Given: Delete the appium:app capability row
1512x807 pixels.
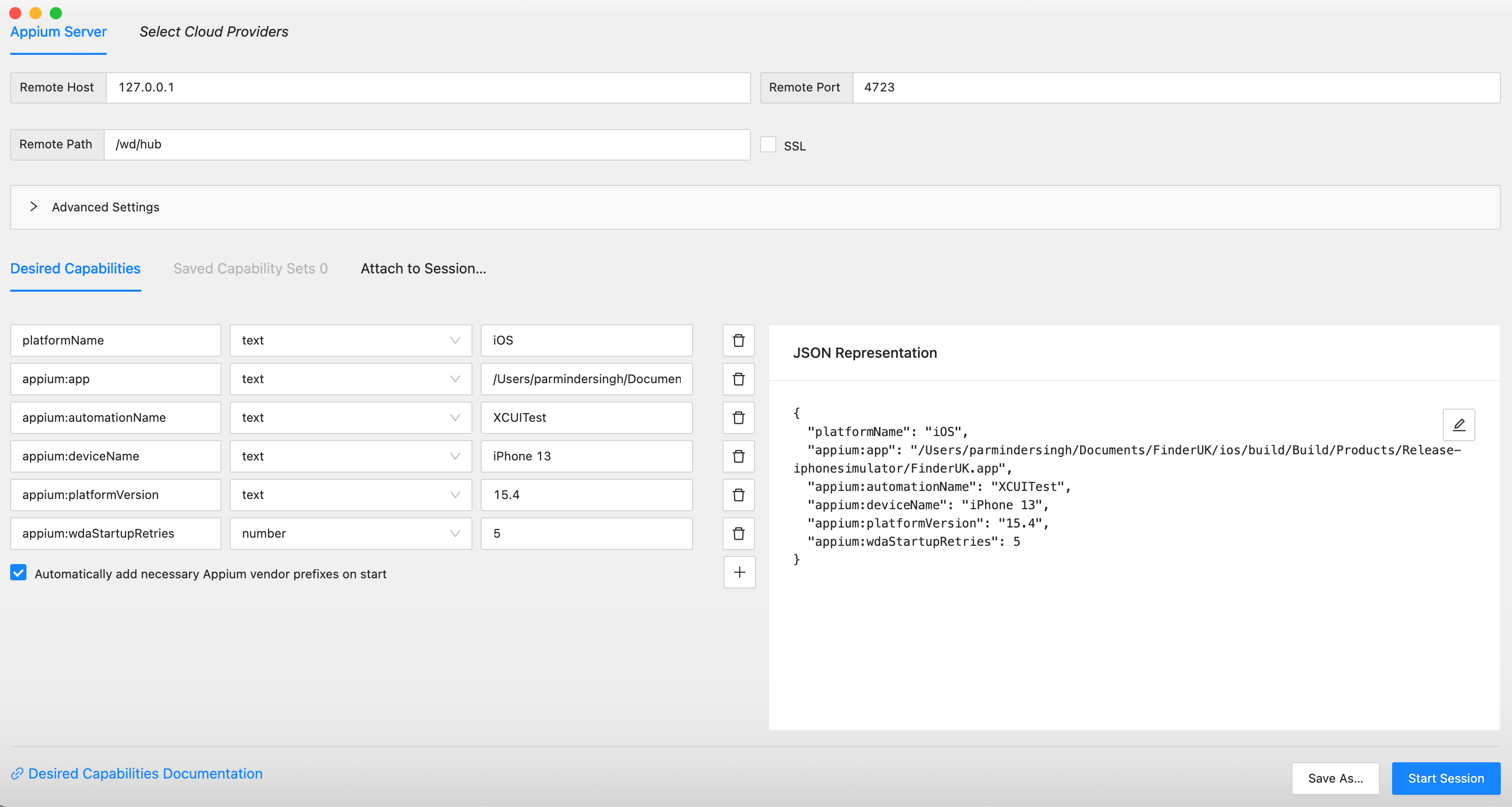Looking at the screenshot, I should coord(738,379).
